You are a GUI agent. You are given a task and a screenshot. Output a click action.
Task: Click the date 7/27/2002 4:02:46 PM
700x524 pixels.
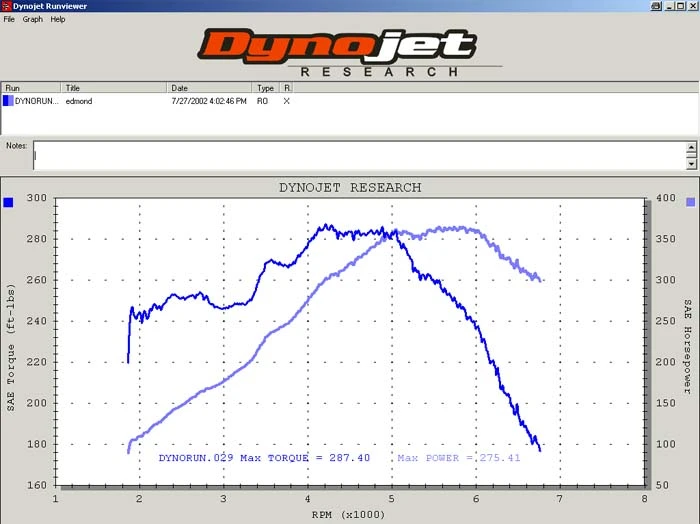pos(209,101)
